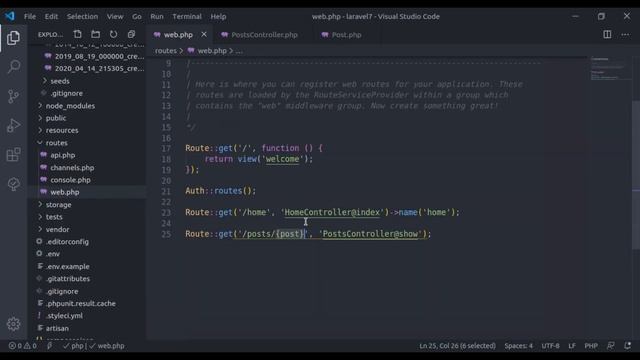
Task: Click the feedback icon in status bar
Action: coord(611,346)
